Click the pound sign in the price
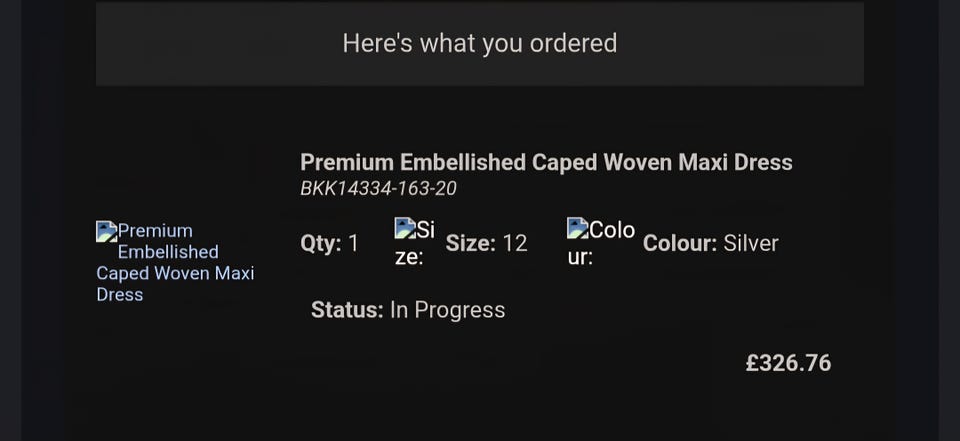This screenshot has width=960, height=441. (752, 363)
